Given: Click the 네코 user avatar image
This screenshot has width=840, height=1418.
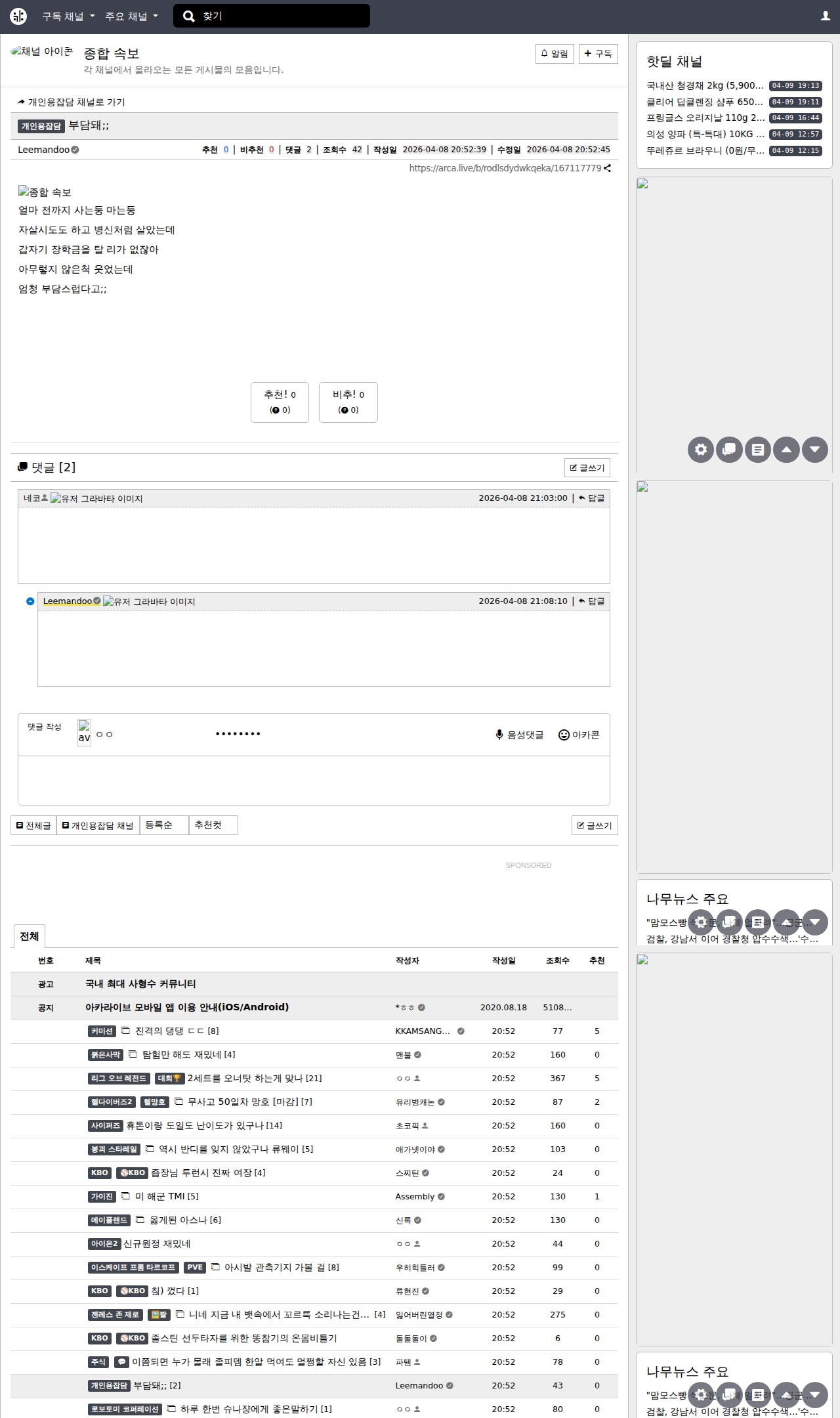Looking at the screenshot, I should click(97, 498).
